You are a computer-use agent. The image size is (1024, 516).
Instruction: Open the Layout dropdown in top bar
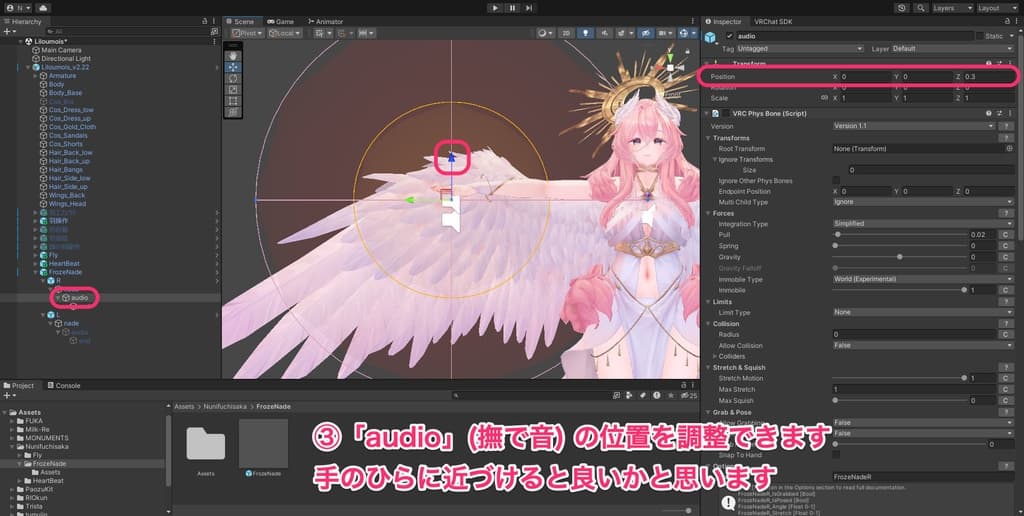click(997, 8)
